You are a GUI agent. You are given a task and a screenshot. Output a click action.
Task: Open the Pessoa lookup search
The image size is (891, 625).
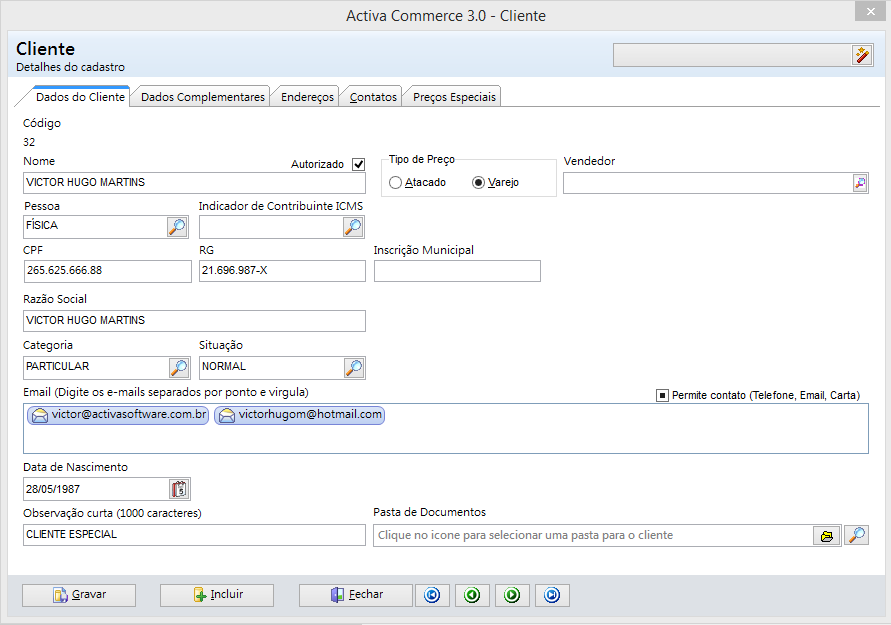click(x=177, y=227)
